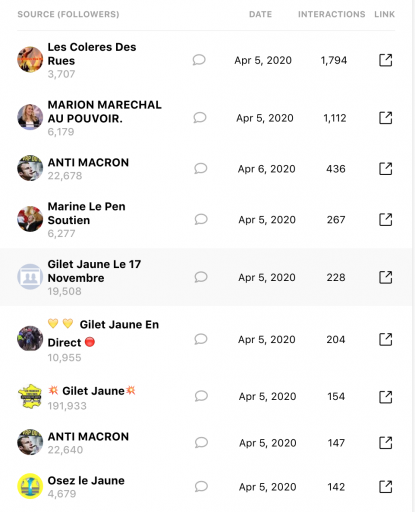The image size is (415, 512).
Task: Open the Marine Le Pen Soutien source name
Action: (86, 213)
